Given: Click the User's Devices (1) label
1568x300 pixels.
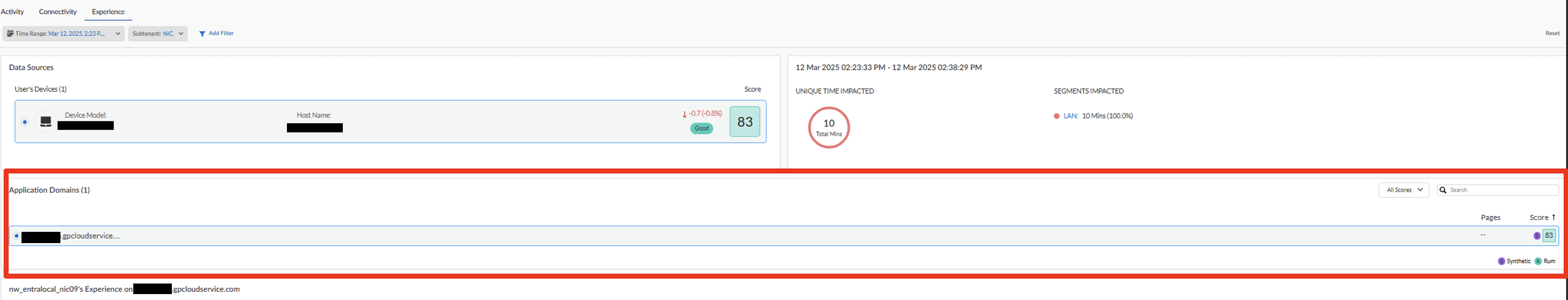Looking at the screenshot, I should pyautogui.click(x=41, y=89).
